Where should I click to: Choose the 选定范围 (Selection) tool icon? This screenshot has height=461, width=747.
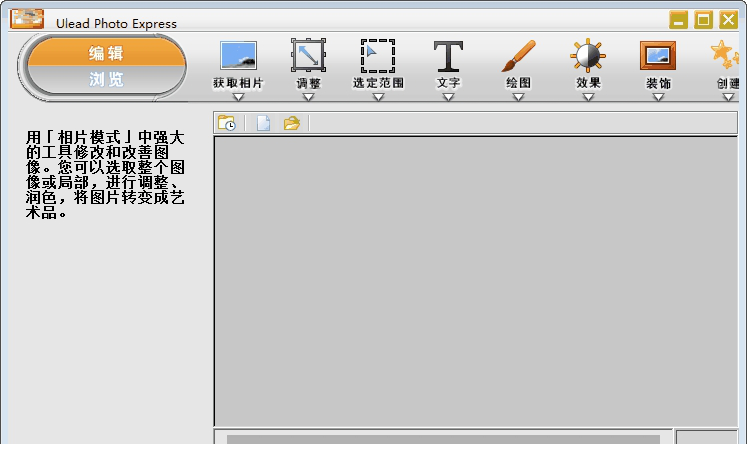378,56
